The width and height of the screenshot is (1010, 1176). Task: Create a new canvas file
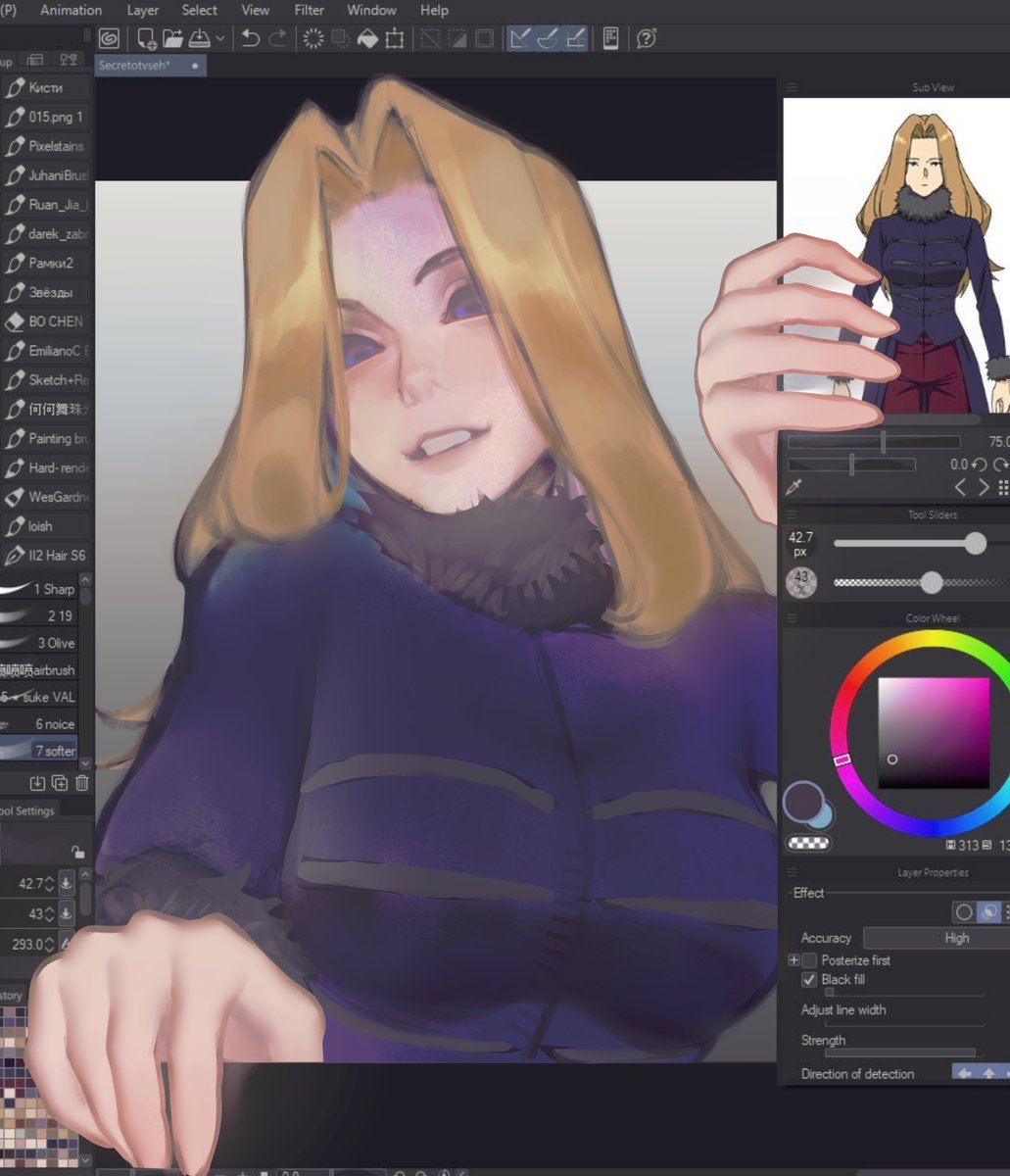click(x=147, y=39)
